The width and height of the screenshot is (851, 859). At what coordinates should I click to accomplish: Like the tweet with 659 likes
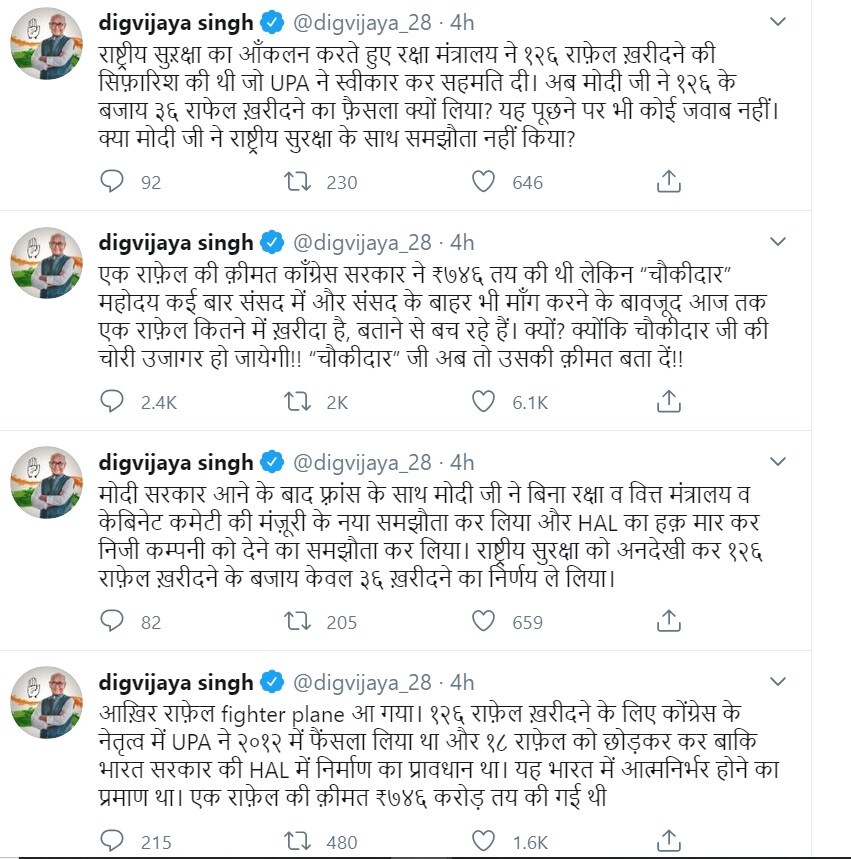point(483,621)
